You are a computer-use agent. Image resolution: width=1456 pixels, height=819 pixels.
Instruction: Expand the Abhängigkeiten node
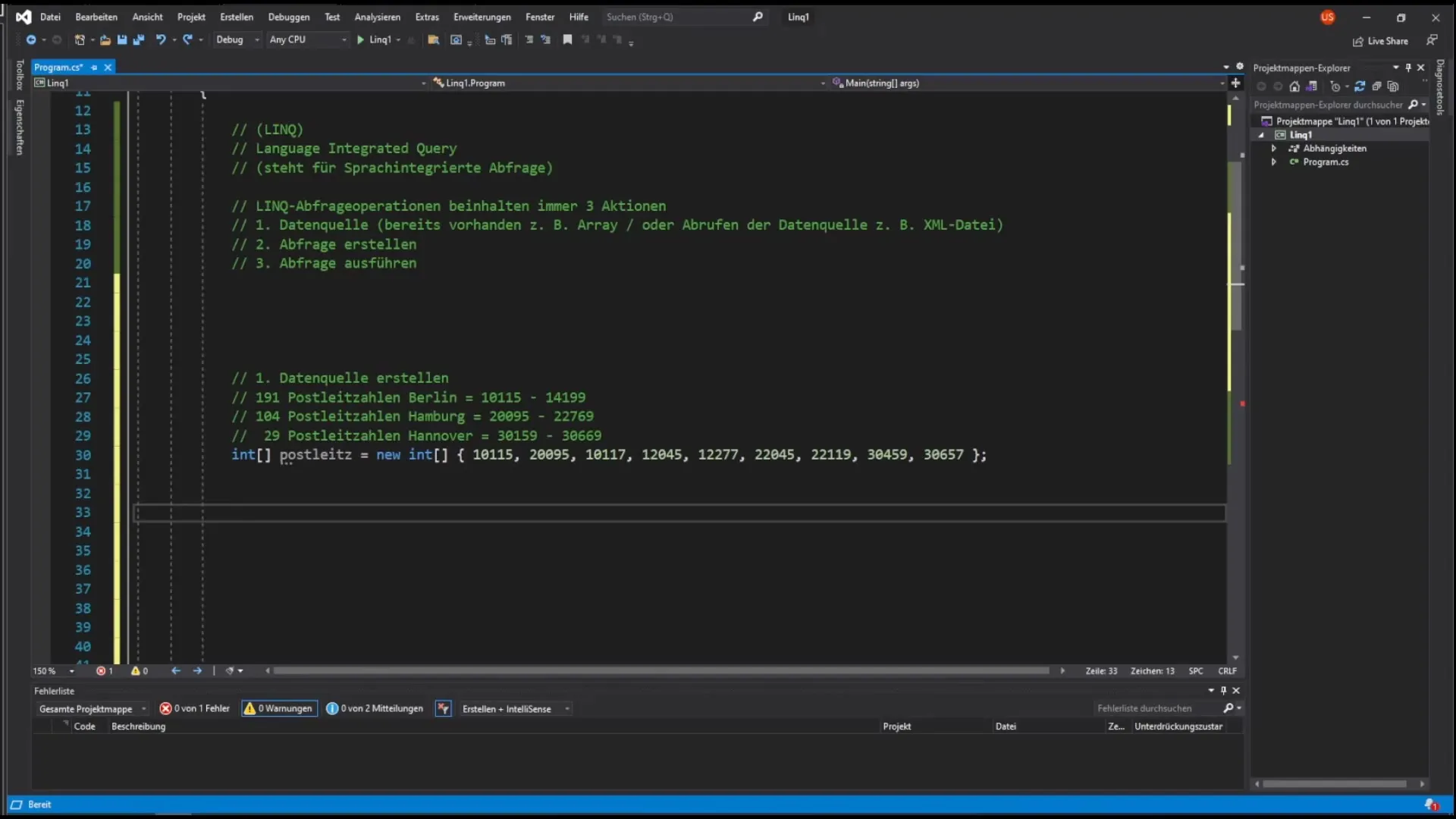[1274, 149]
